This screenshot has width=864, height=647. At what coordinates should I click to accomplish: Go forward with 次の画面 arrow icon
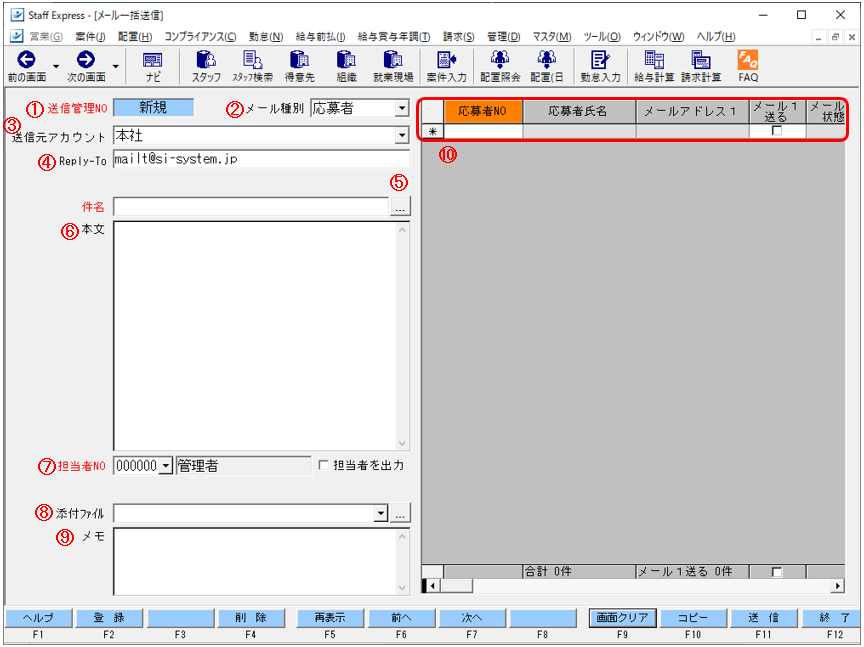pos(85,60)
